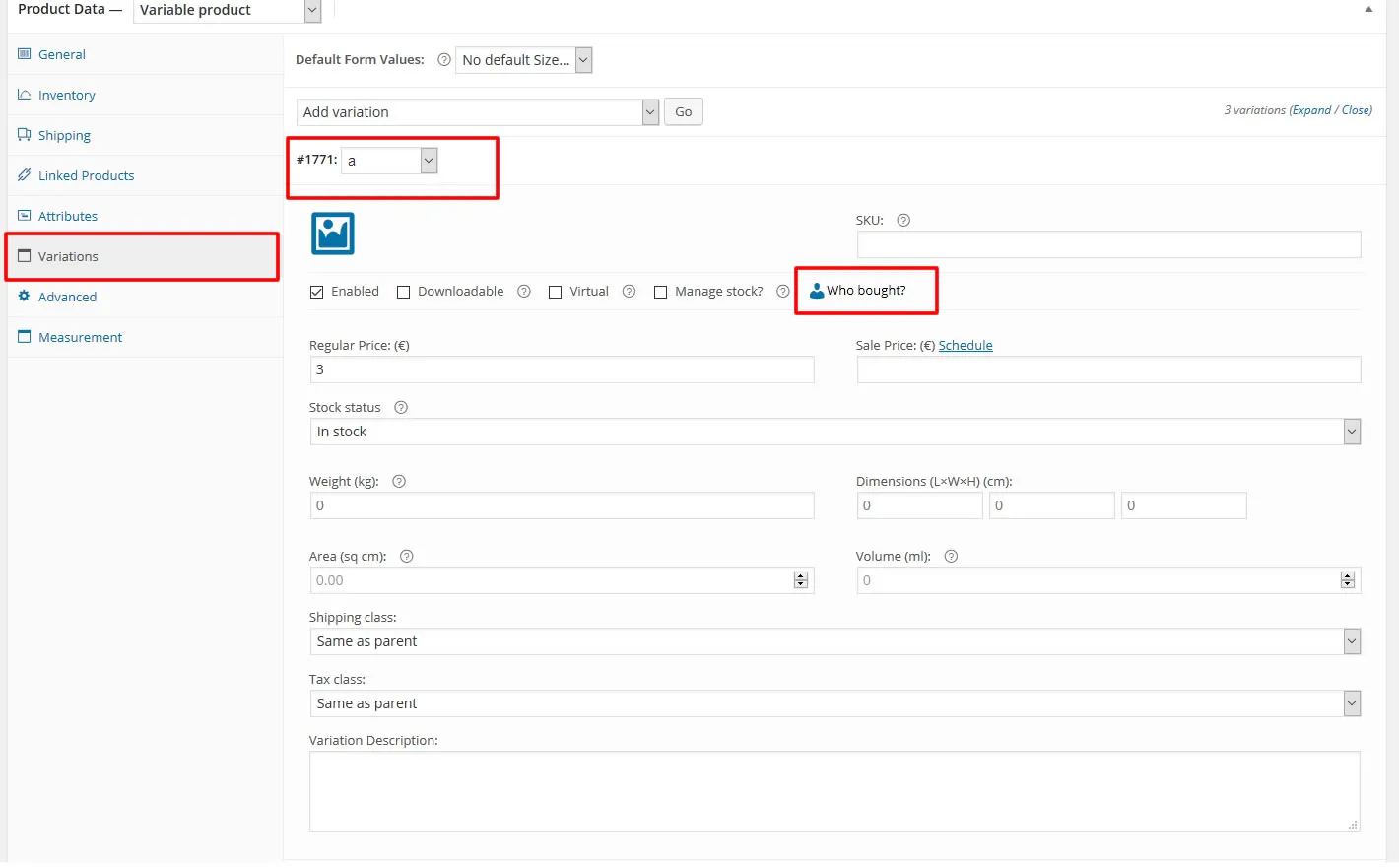Enable the Downloadable option
Viewport: 1399px width, 868px height.
404,291
